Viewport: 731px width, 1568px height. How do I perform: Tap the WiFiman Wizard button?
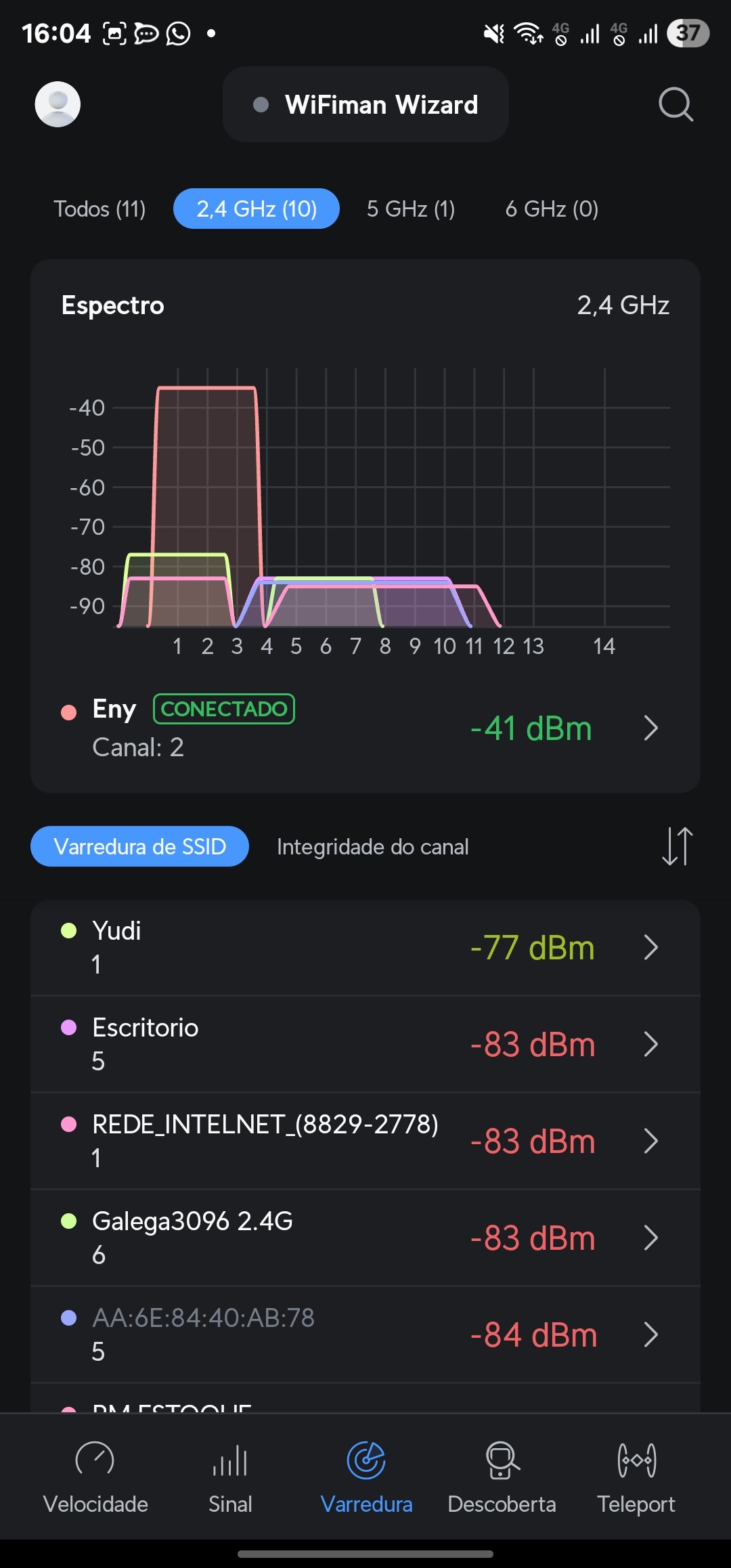(x=365, y=104)
